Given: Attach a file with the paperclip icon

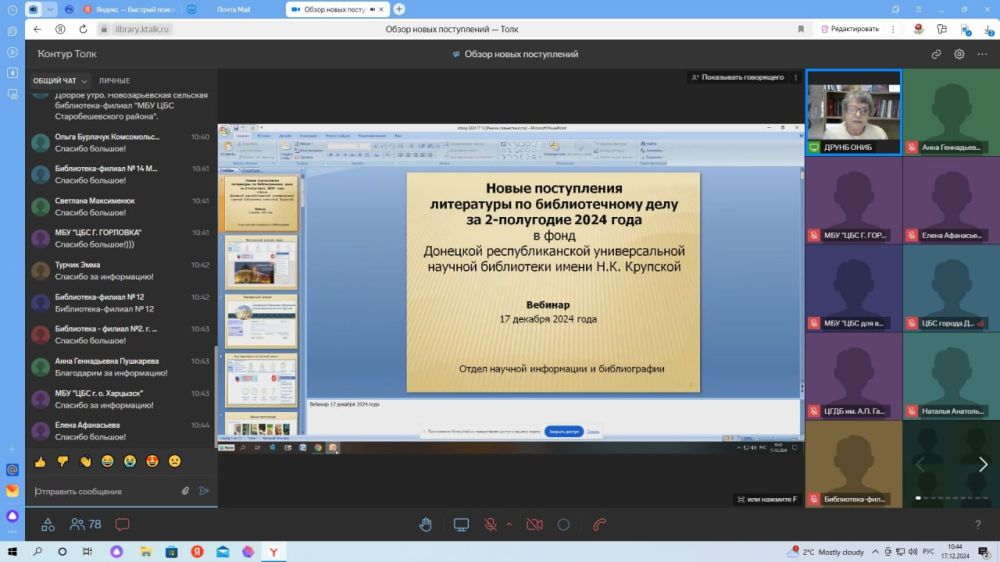Looking at the screenshot, I should pos(185,491).
